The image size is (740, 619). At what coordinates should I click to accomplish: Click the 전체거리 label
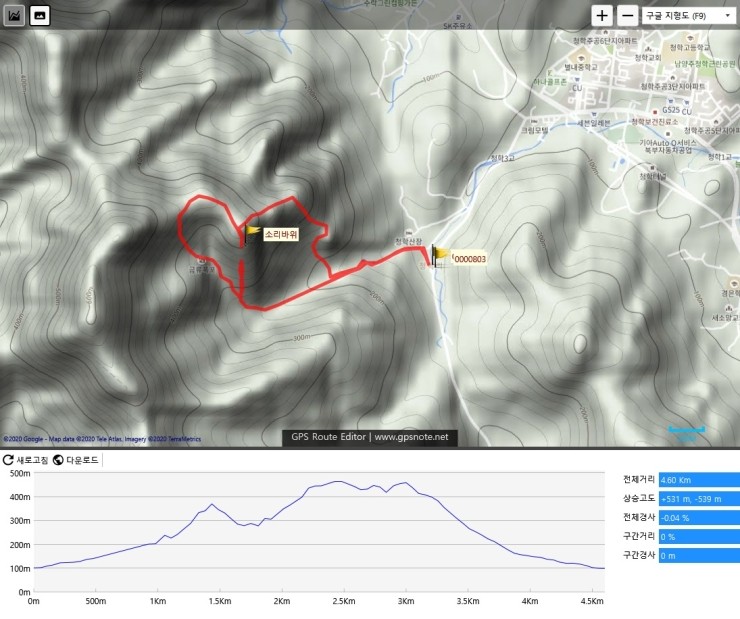(x=639, y=479)
